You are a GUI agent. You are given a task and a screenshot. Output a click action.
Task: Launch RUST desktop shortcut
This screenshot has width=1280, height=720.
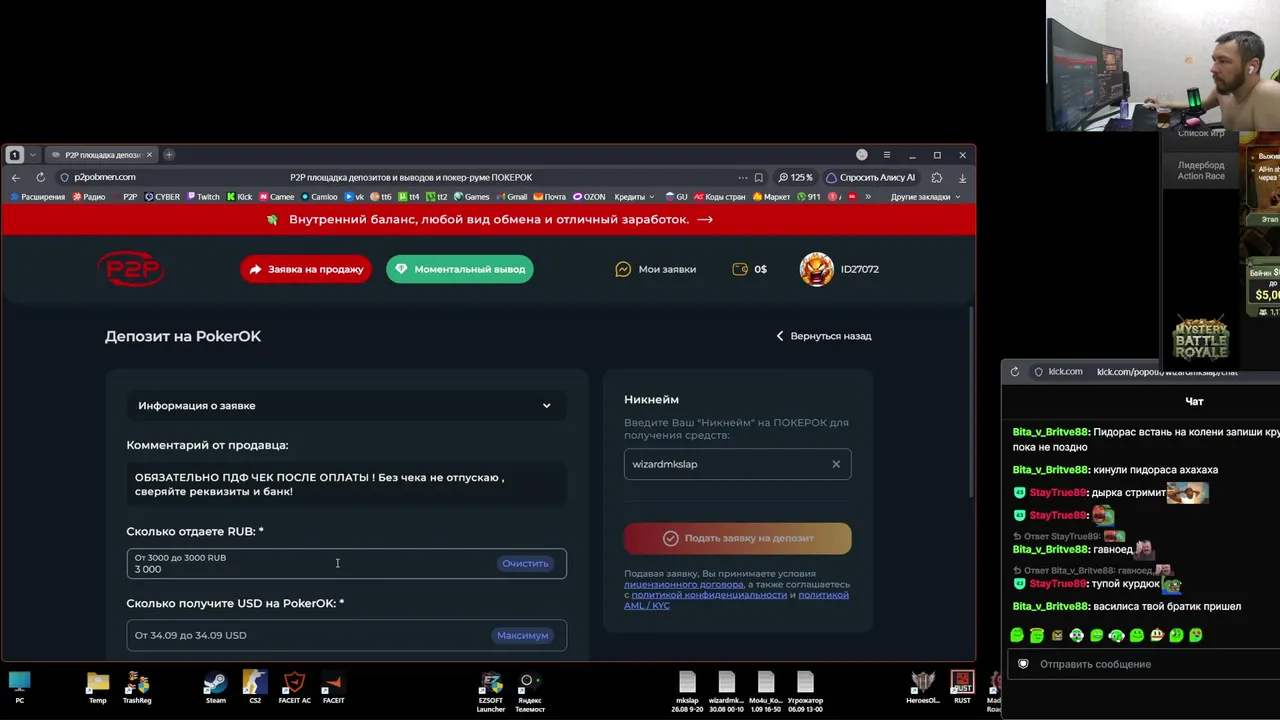click(962, 687)
